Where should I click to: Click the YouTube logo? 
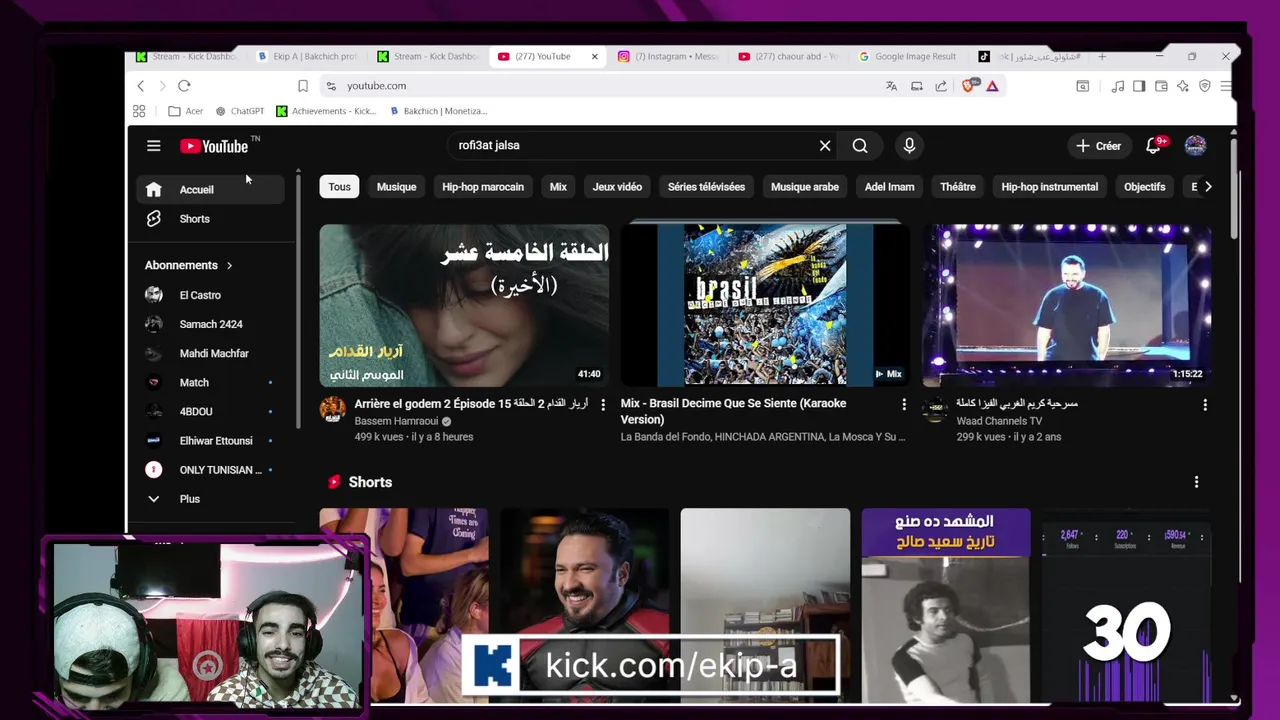214,146
